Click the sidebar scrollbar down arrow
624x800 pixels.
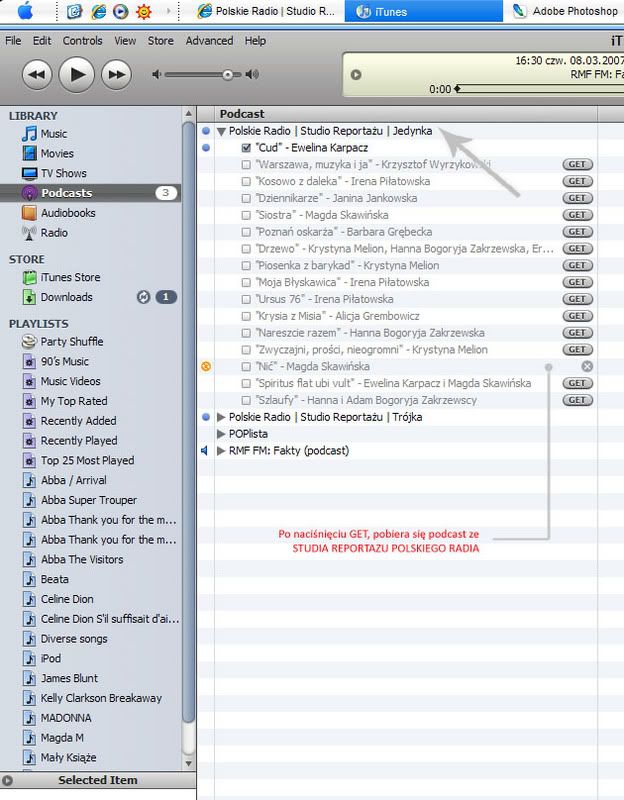point(189,764)
